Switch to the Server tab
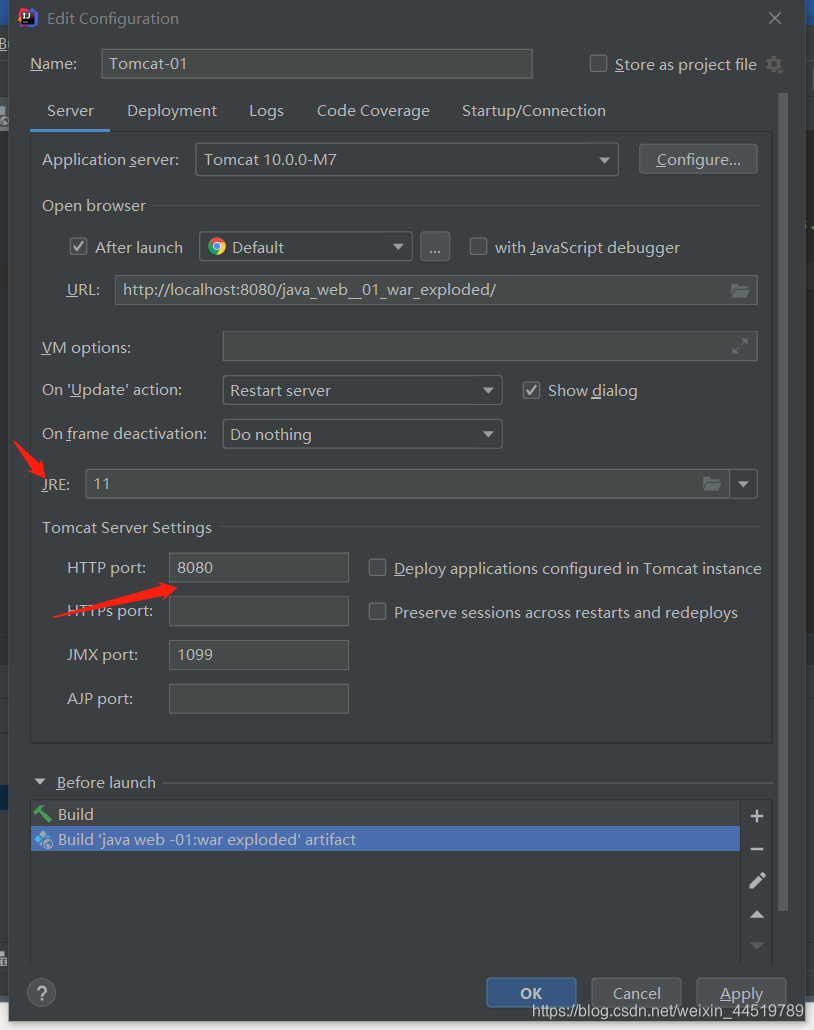Image resolution: width=814 pixels, height=1030 pixels. 70,110
